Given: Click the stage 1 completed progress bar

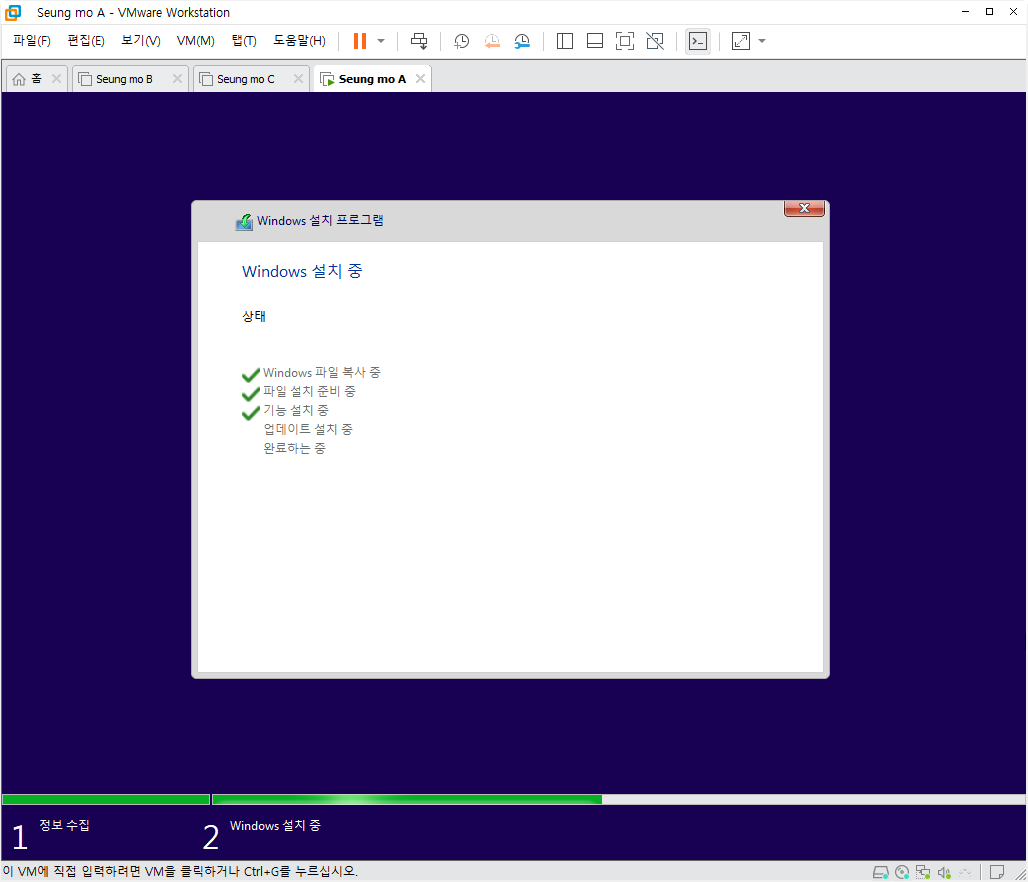Looking at the screenshot, I should pyautogui.click(x=106, y=799).
